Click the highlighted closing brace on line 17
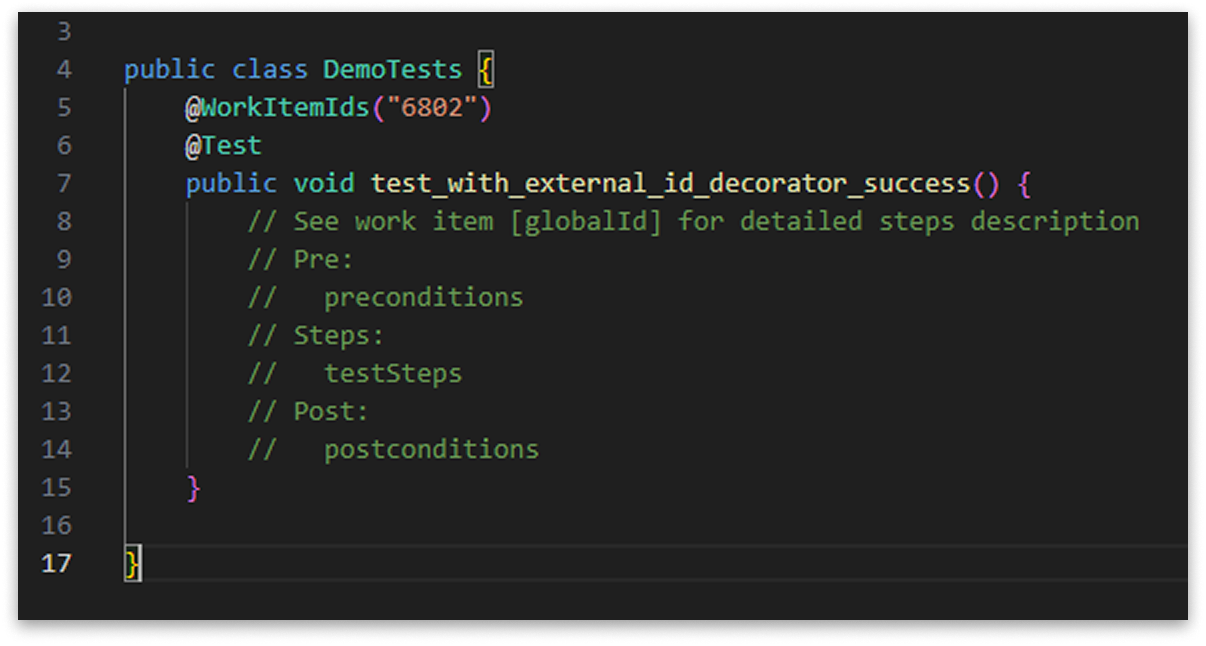This screenshot has height=646, width=1206. pyautogui.click(x=132, y=563)
